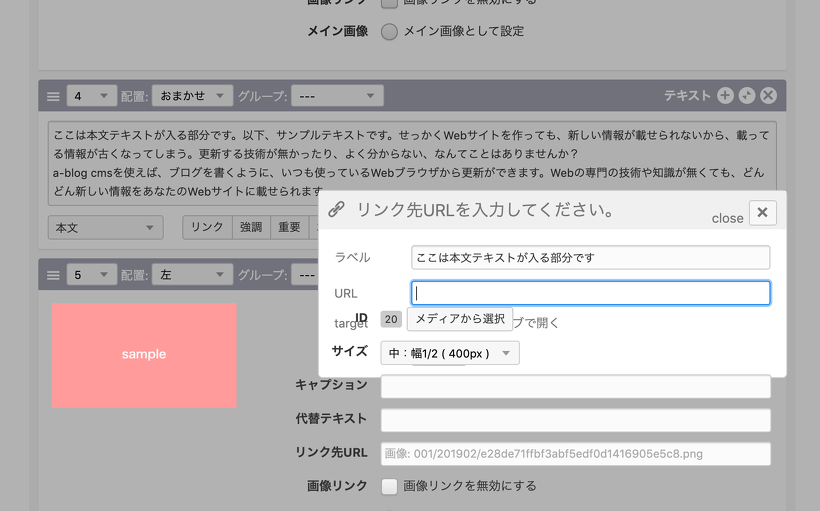
Task: Close the link URL dialog
Action: tap(762, 212)
